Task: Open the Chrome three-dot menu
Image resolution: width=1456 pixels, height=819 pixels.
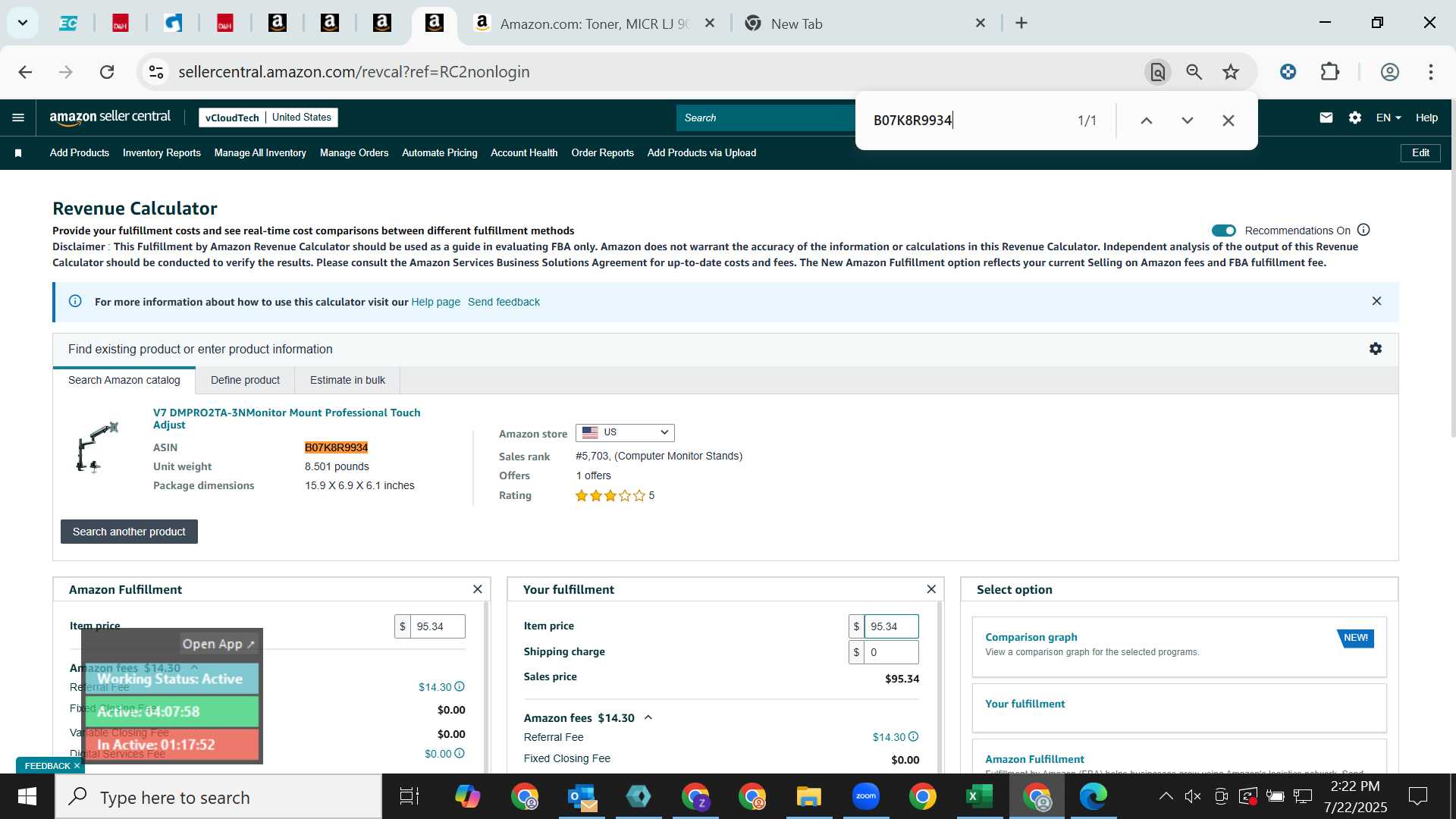Action: (1431, 72)
